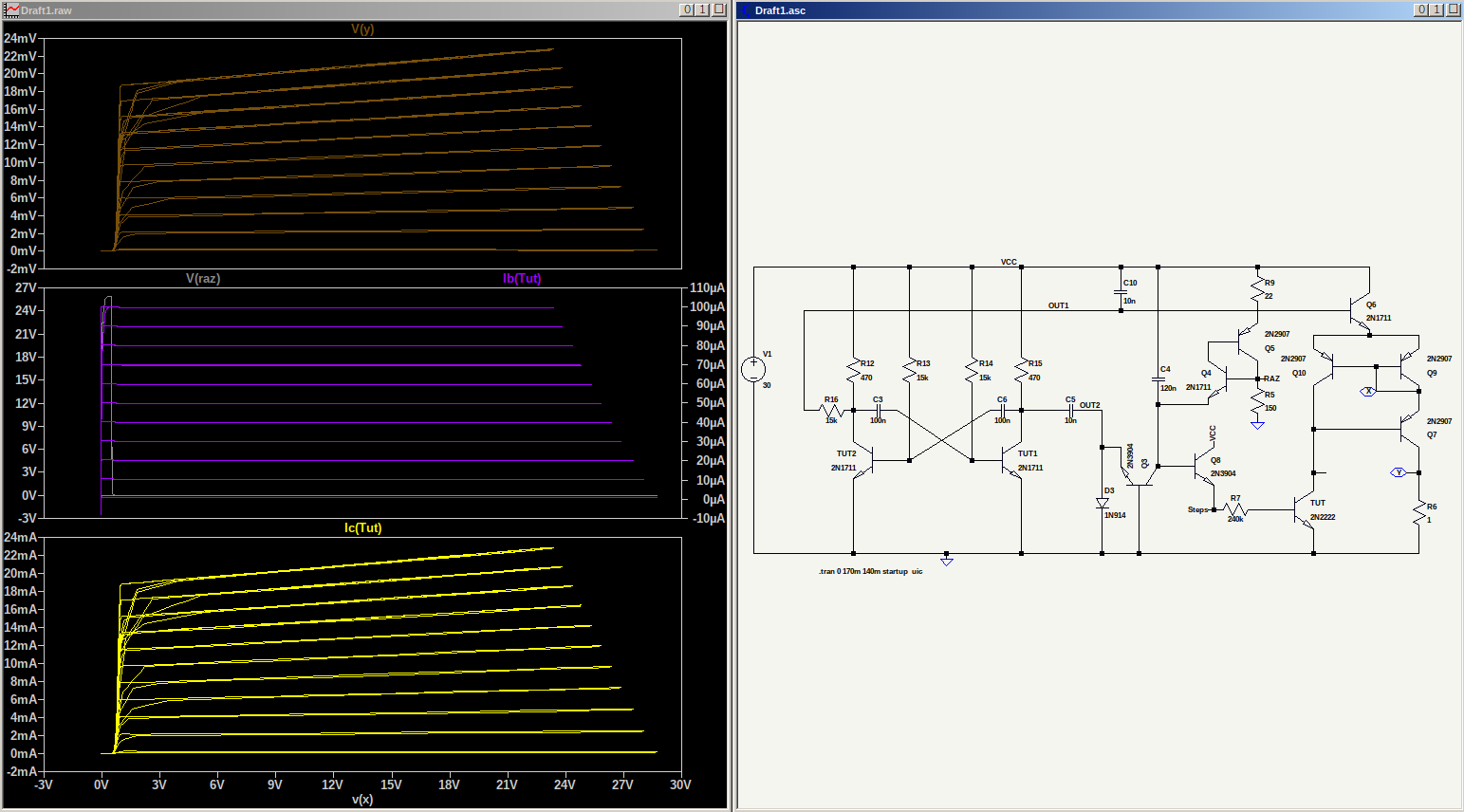This screenshot has width=1464, height=812.
Task: Click the Y port hexagon flag
Action: pyautogui.click(x=1399, y=472)
